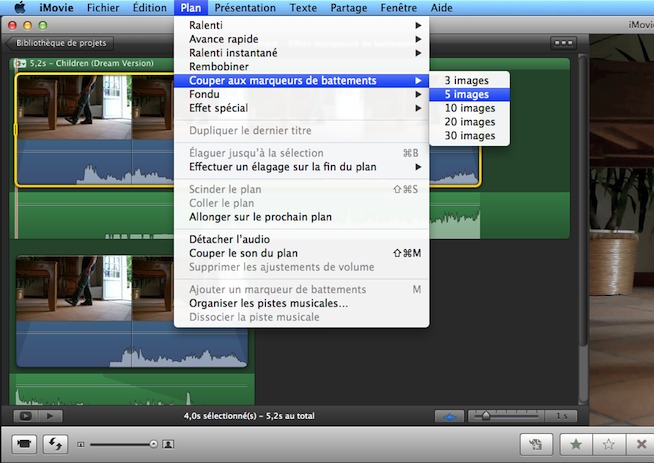
Task: Expand the Effet spécial submenu
Action: (x=302, y=108)
